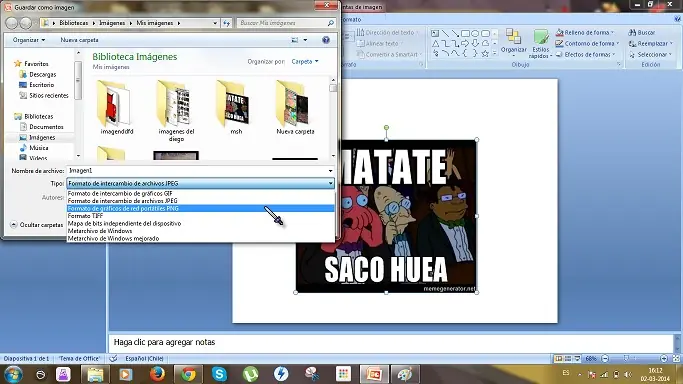Image resolution: width=683 pixels, height=384 pixels.
Task: Click Nueva carpeta button
Action: pyautogui.click(x=79, y=40)
